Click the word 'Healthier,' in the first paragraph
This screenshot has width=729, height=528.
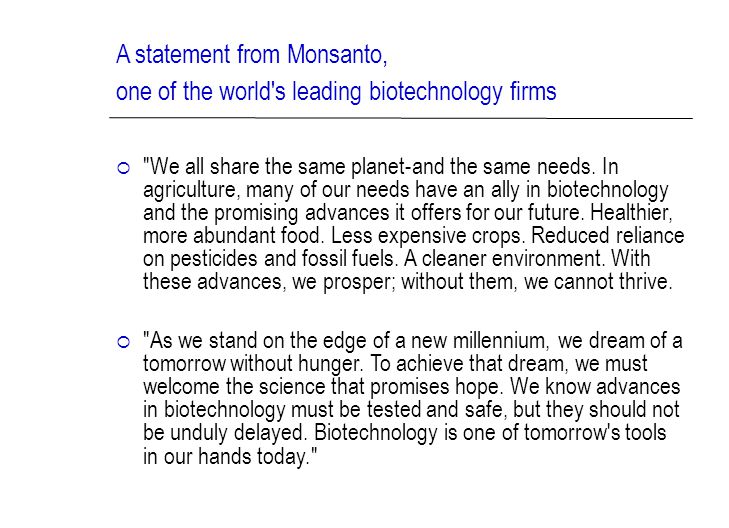631,213
